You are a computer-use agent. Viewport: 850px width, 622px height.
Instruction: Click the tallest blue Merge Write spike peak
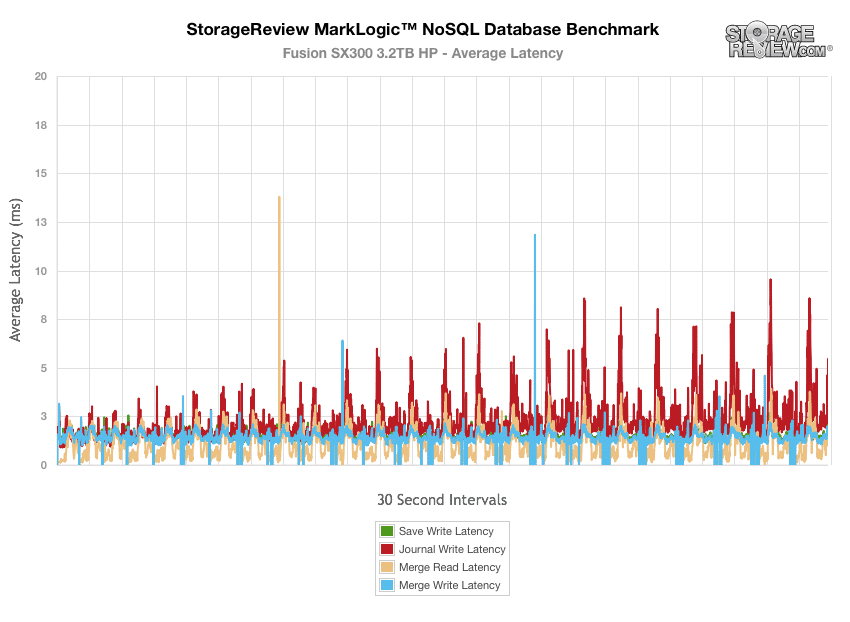[x=535, y=236]
